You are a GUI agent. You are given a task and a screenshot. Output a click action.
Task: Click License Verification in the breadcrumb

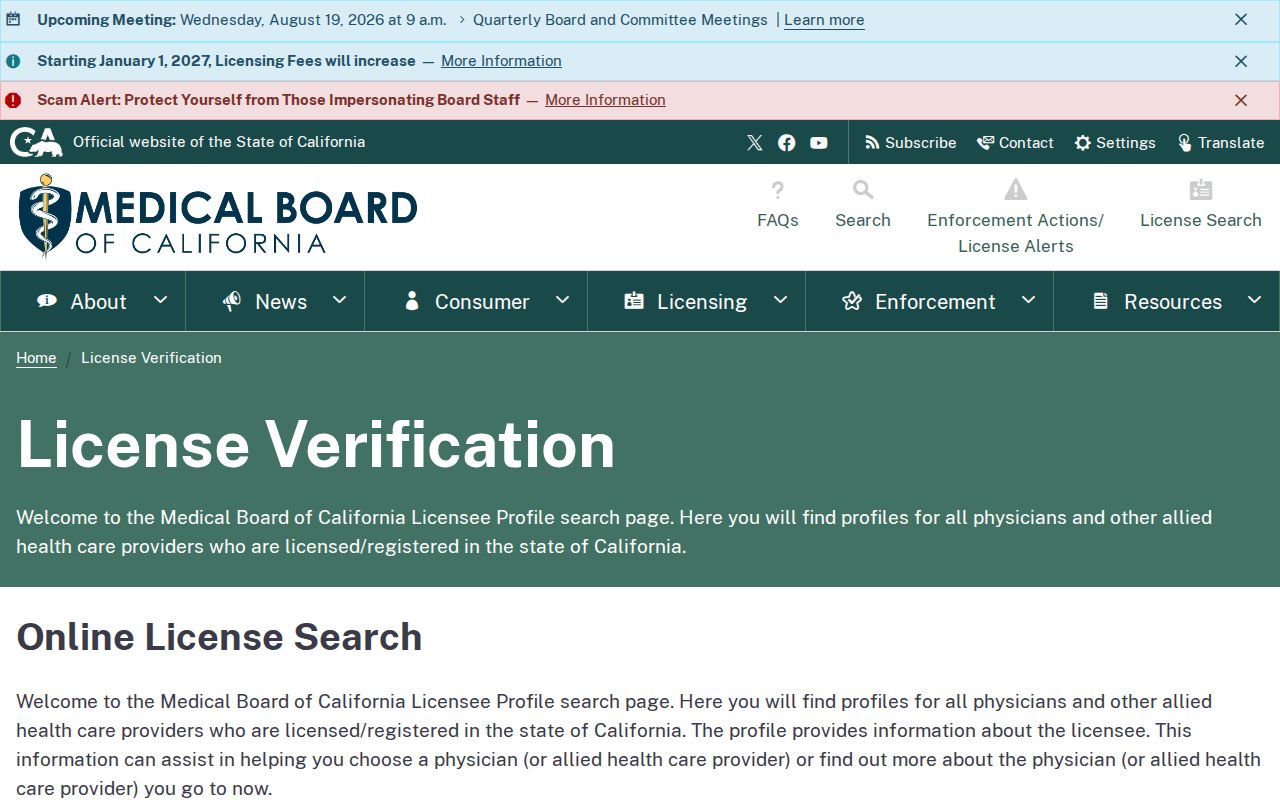pos(151,358)
